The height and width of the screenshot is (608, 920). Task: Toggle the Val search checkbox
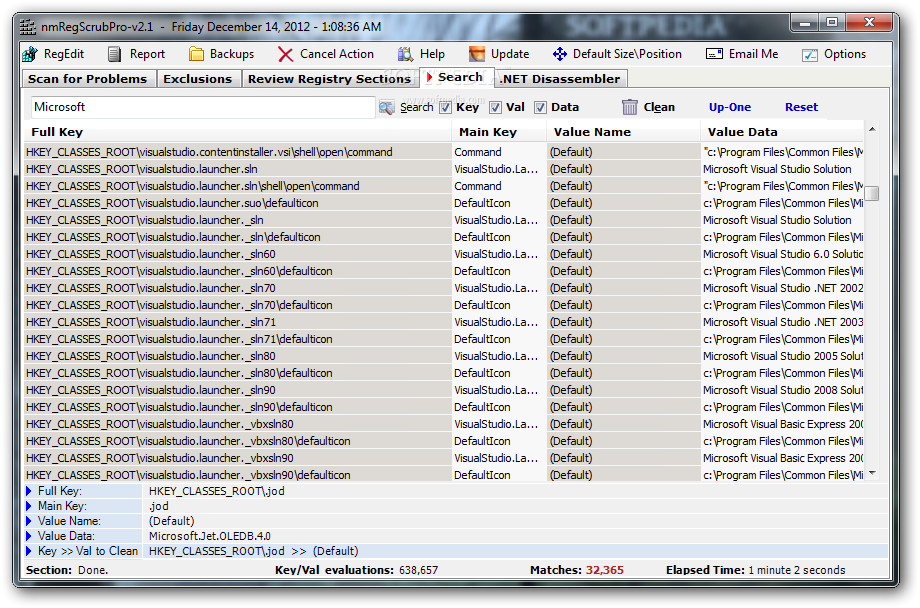pos(496,107)
